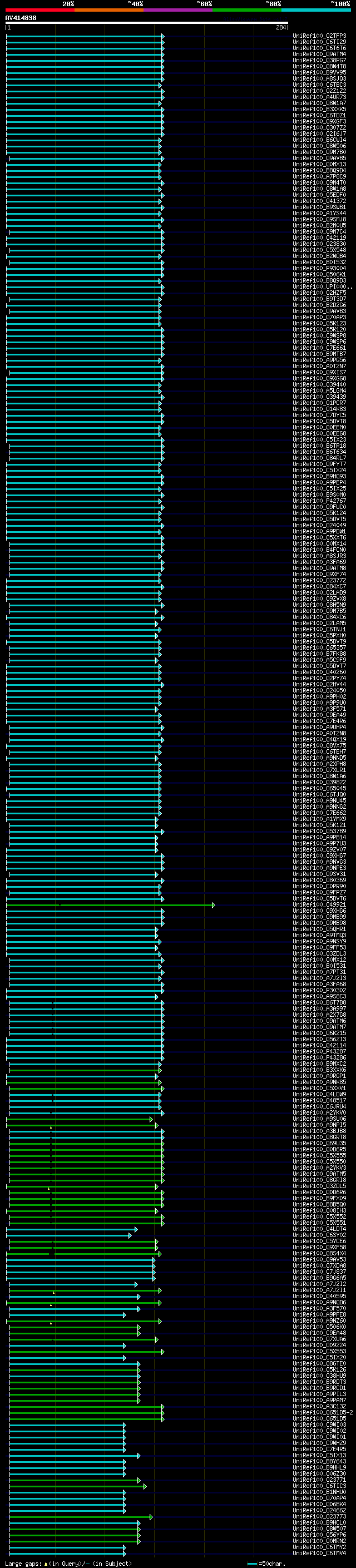Select hit label UniRef100_C6JRU4
The image size is (356, 1568).
[319, 1106]
